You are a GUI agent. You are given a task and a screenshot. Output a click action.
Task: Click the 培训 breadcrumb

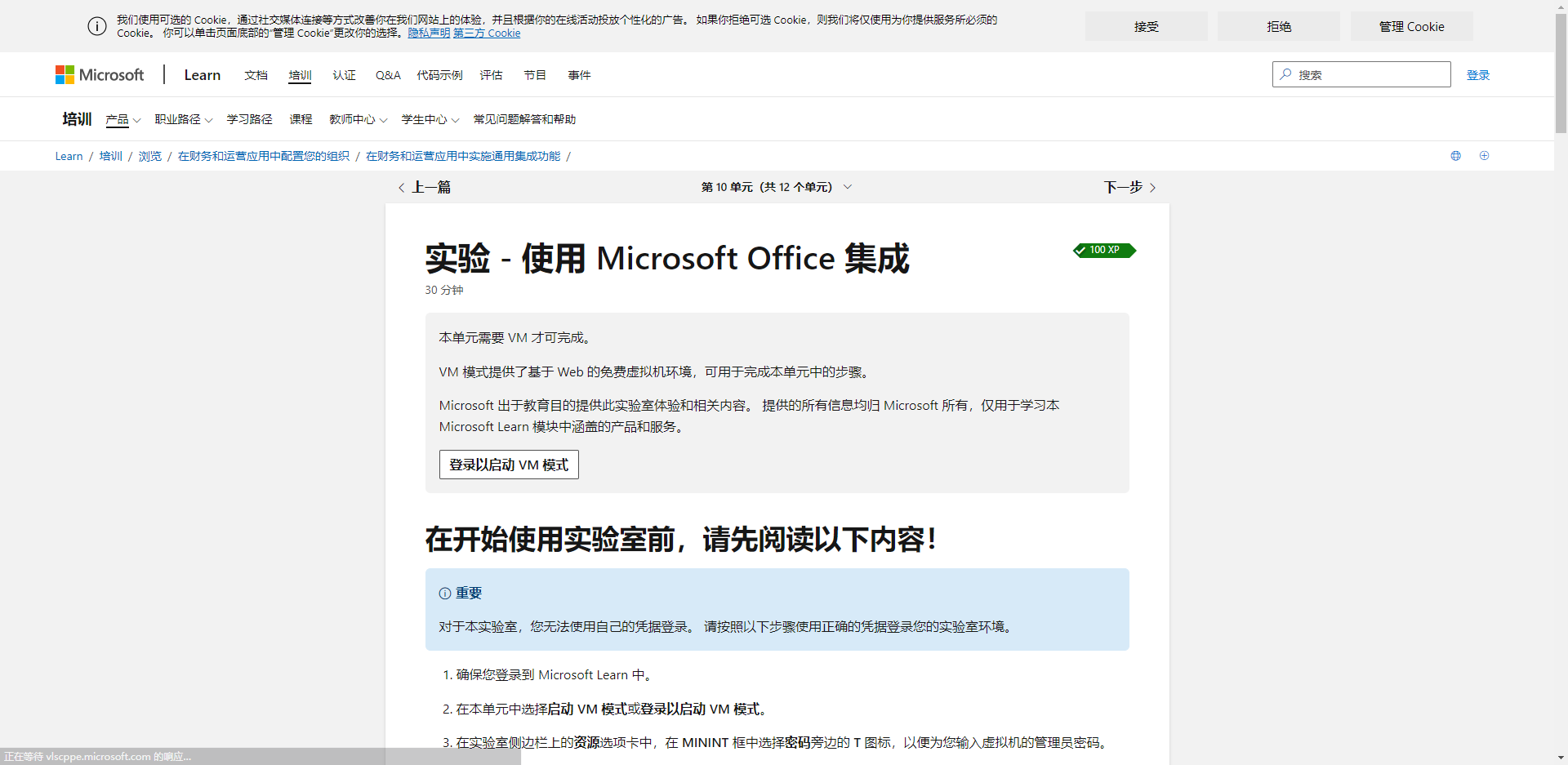[x=110, y=156]
